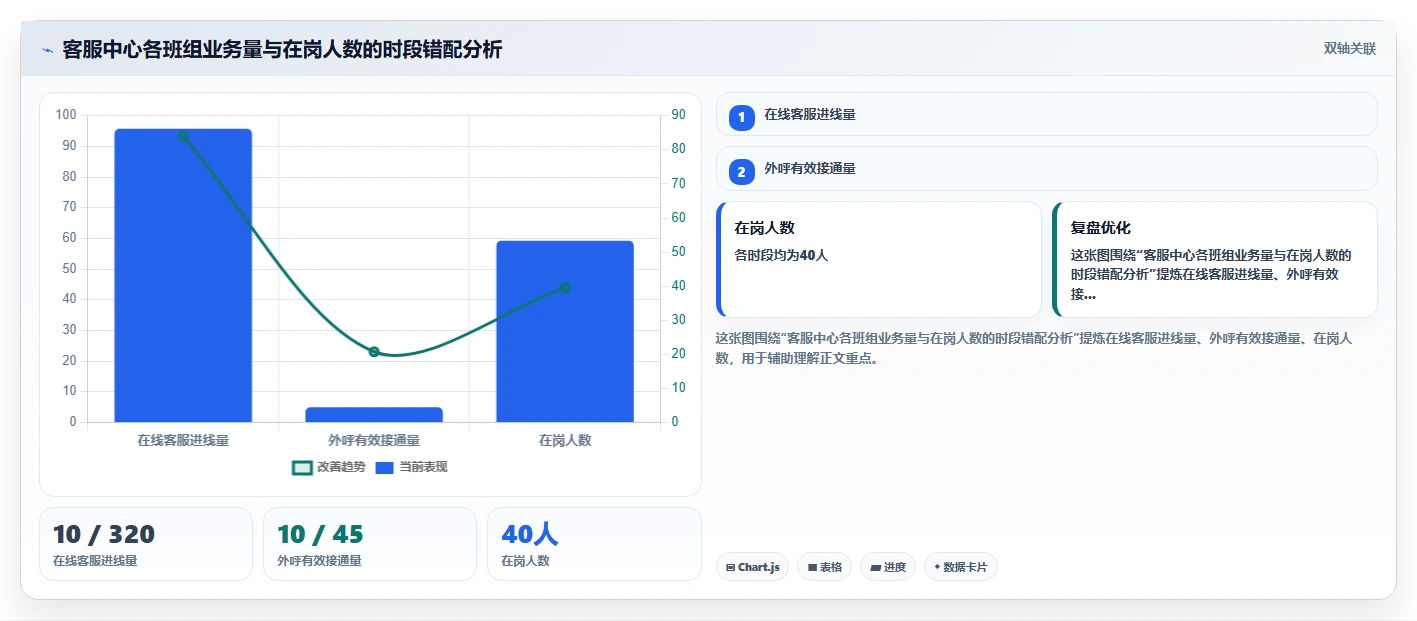Click the 进度 tag
The width and height of the screenshot is (1417, 621).
point(888,567)
